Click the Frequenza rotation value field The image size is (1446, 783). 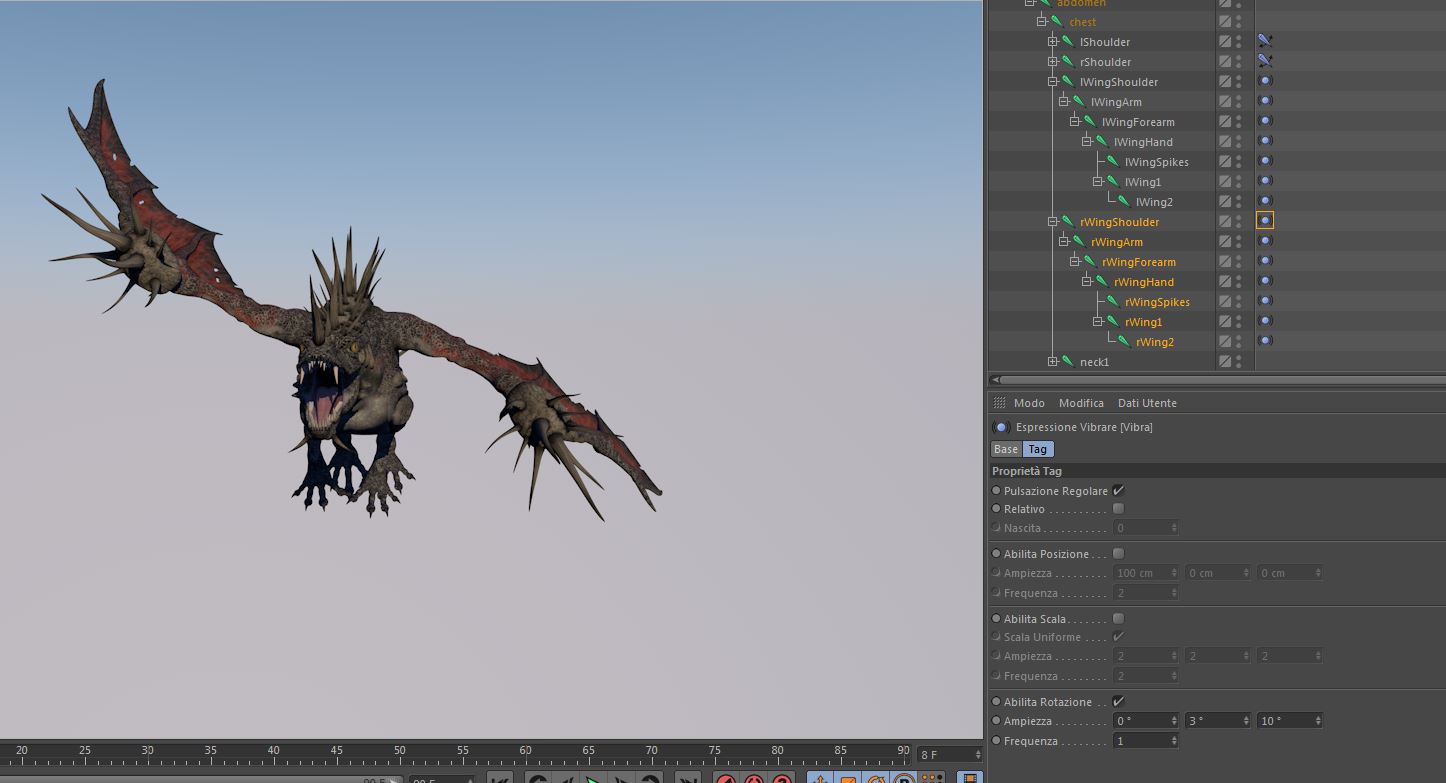(x=1141, y=741)
